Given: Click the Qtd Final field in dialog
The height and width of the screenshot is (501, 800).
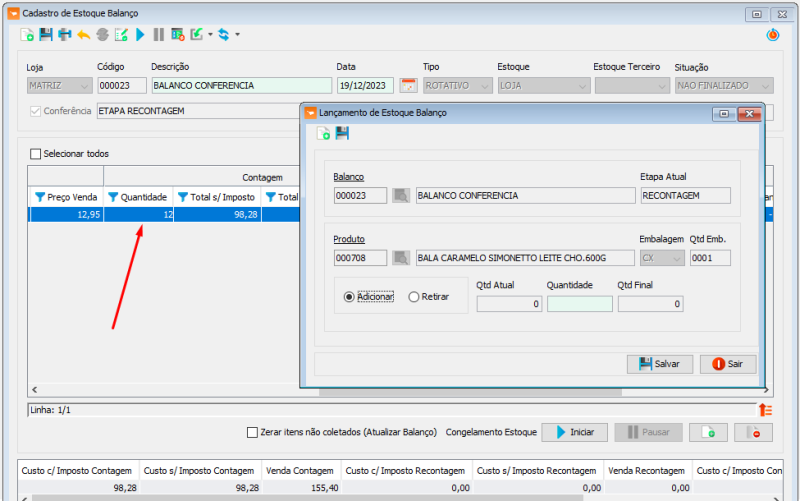Looking at the screenshot, I should point(651,304).
